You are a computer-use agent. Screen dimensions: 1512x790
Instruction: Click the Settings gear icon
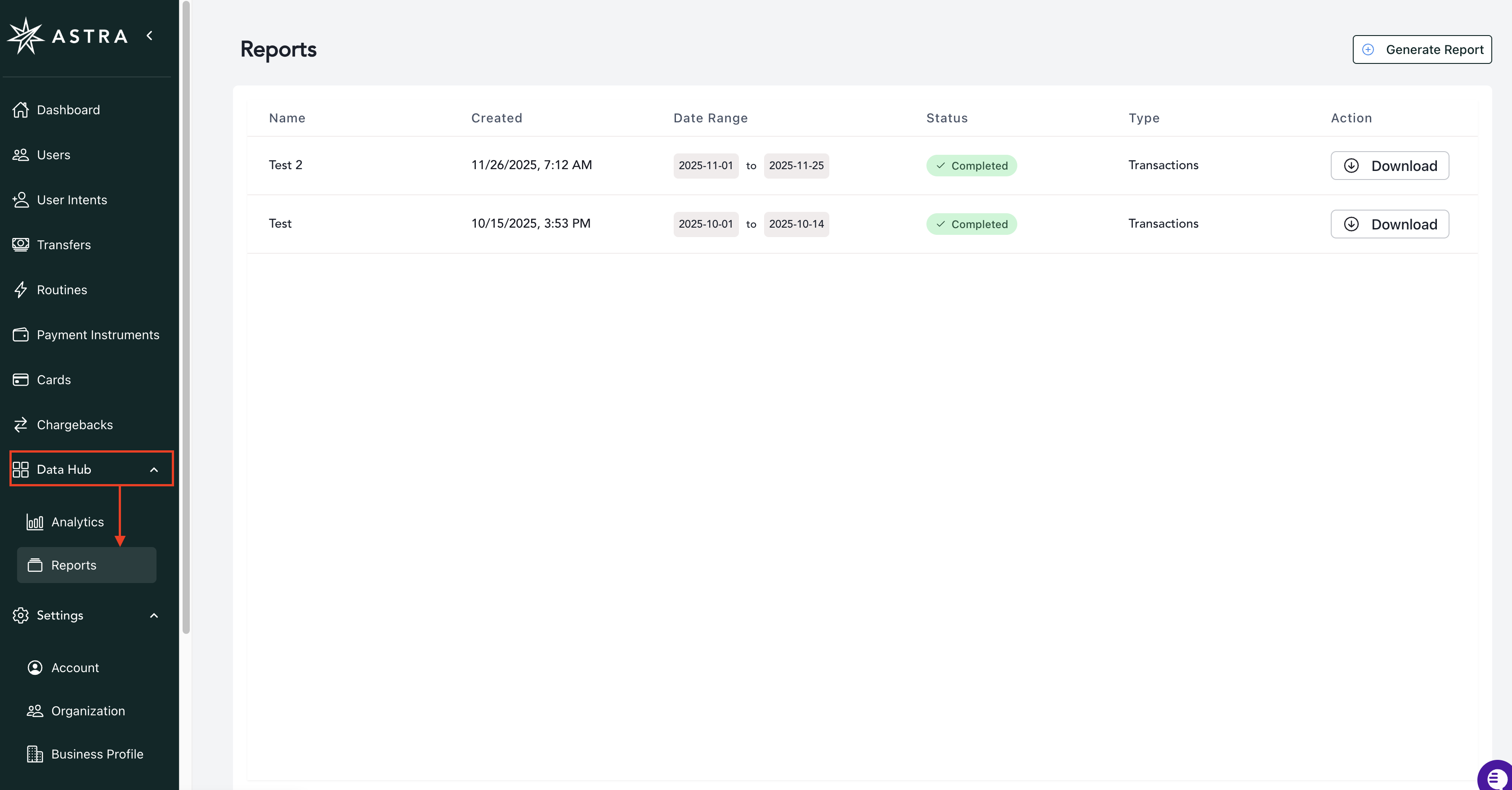click(x=21, y=615)
